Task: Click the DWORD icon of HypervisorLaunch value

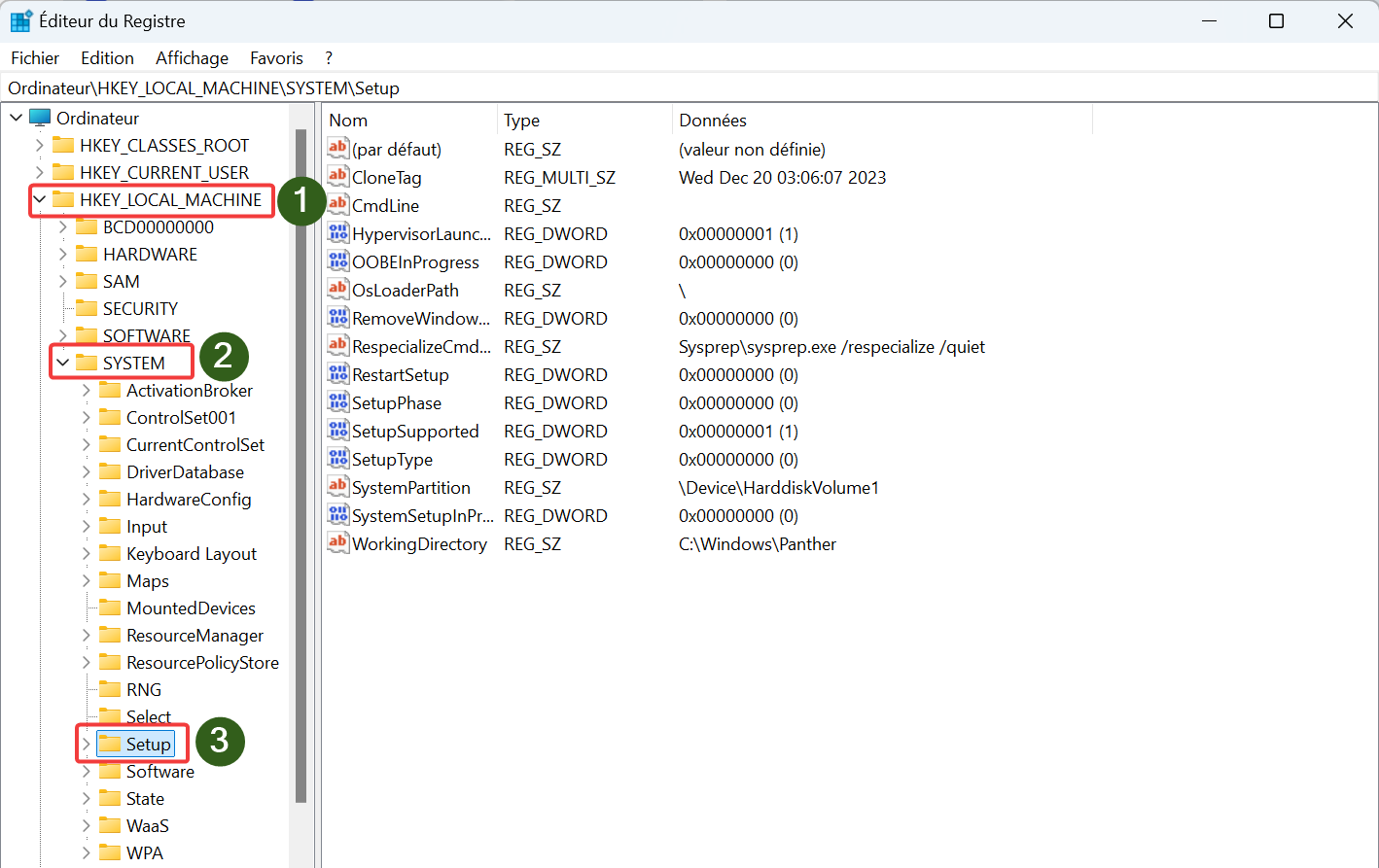Action: click(337, 232)
